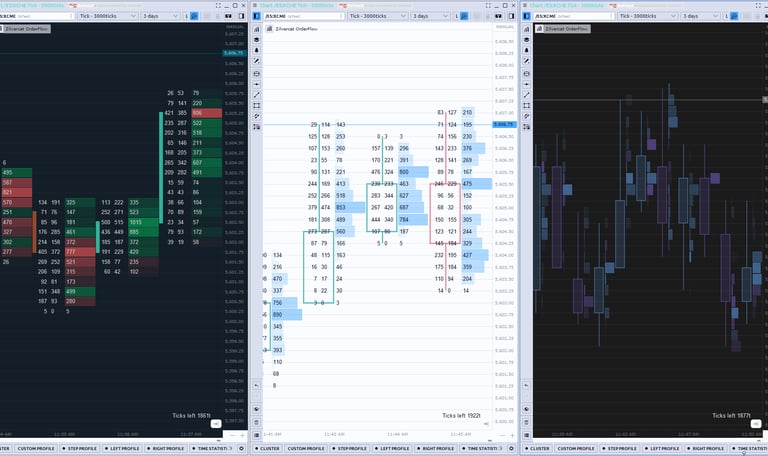The image size is (768, 456).
Task: Select the horizontal line tool in middle chart
Action: (256, 84)
